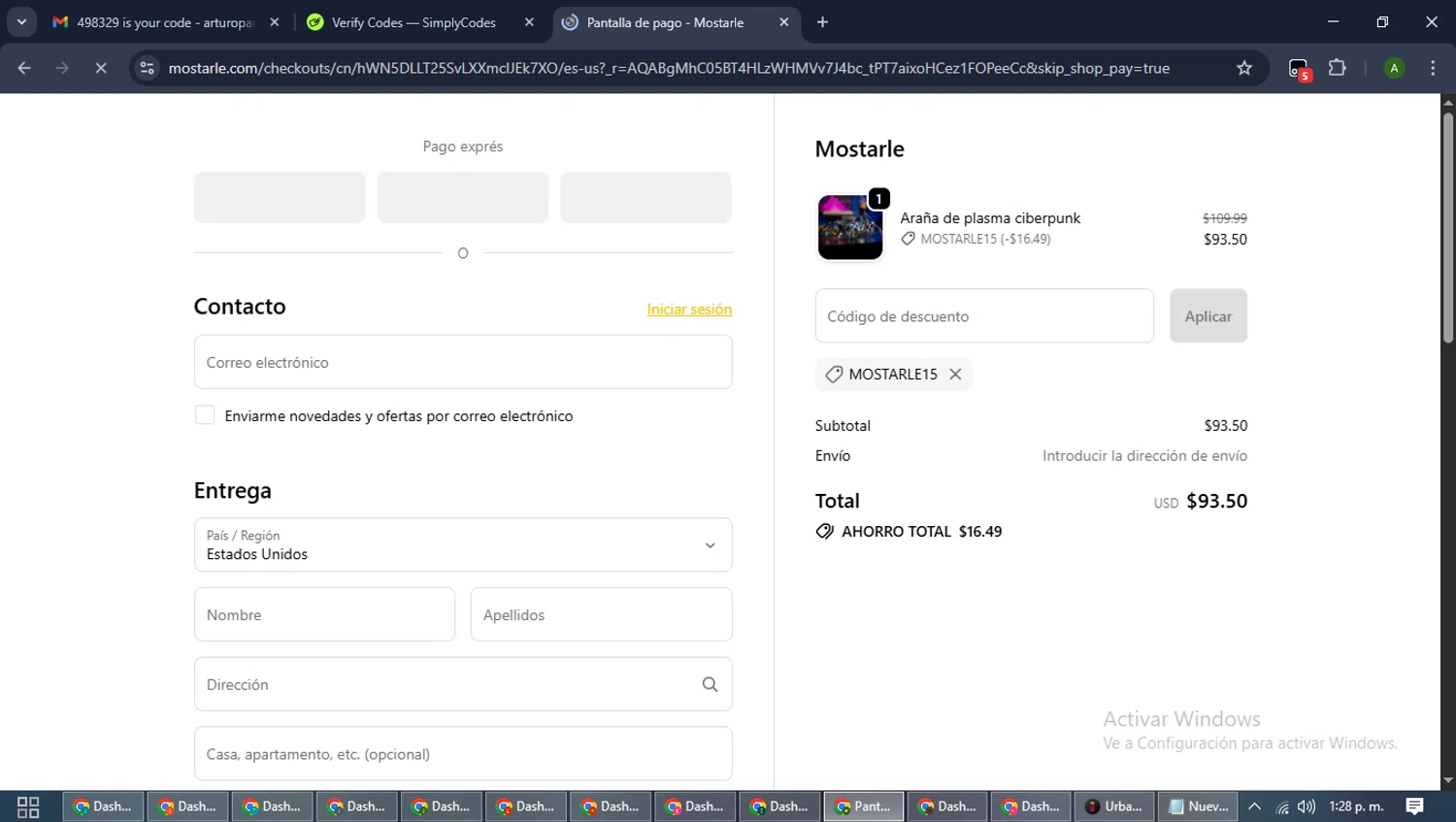Open the Chrome profile avatar A
Screen dimensions: 1456x822
point(1394,68)
